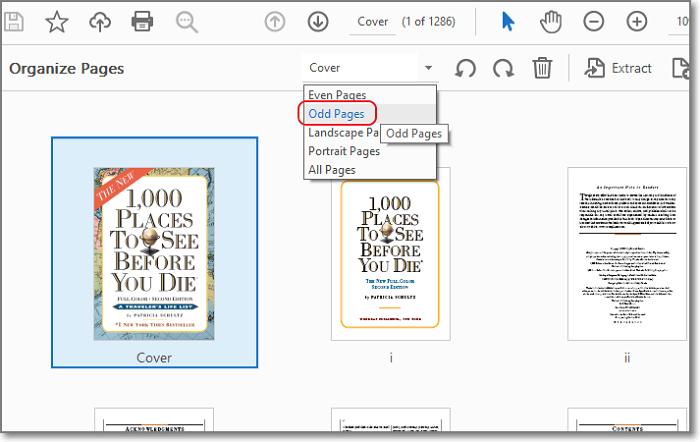Click the cloud upload icon
Viewport: 700px width, 442px height.
(x=100, y=21)
